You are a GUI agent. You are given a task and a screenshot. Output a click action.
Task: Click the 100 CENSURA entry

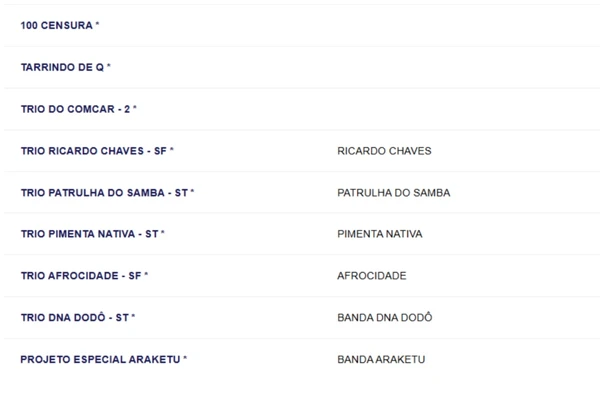(x=56, y=25)
